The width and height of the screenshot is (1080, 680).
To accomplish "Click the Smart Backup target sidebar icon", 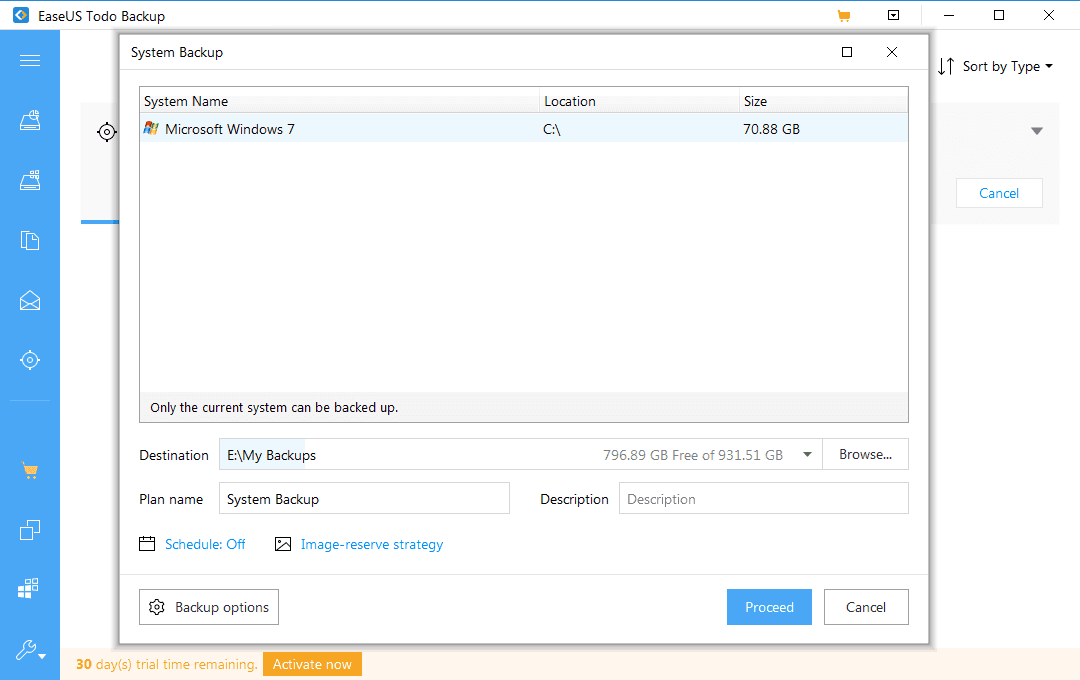I will tap(30, 360).
